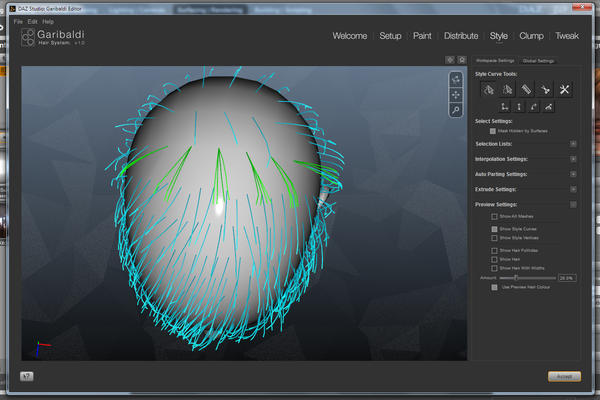Click the vertical scale curve tool icon

pyautogui.click(x=519, y=107)
